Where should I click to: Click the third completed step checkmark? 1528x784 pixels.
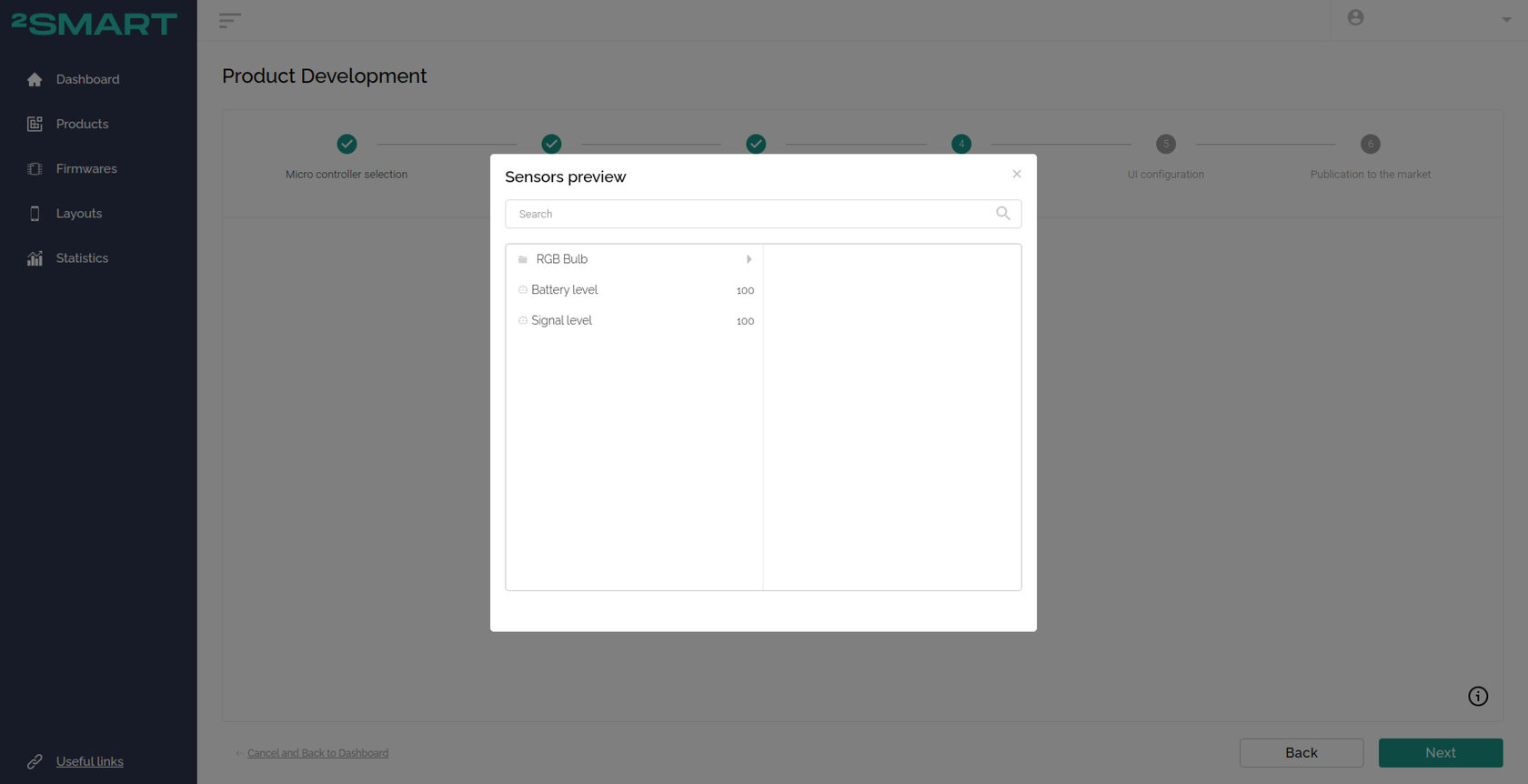tap(756, 144)
